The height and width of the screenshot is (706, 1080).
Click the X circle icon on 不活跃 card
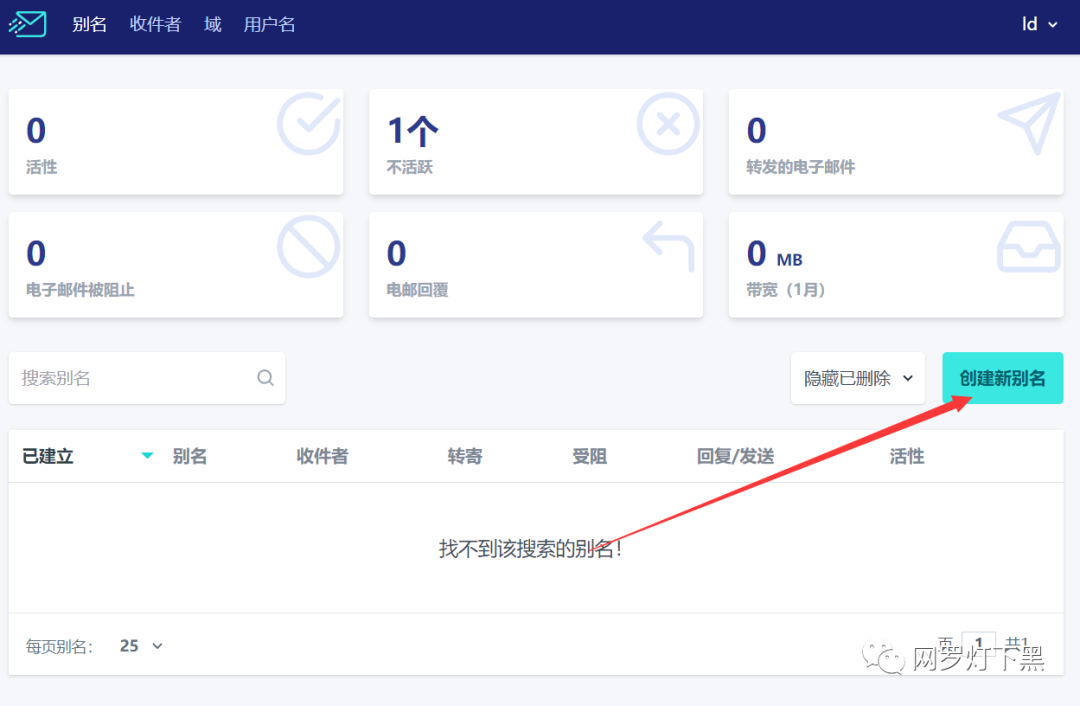pyautogui.click(x=668, y=124)
